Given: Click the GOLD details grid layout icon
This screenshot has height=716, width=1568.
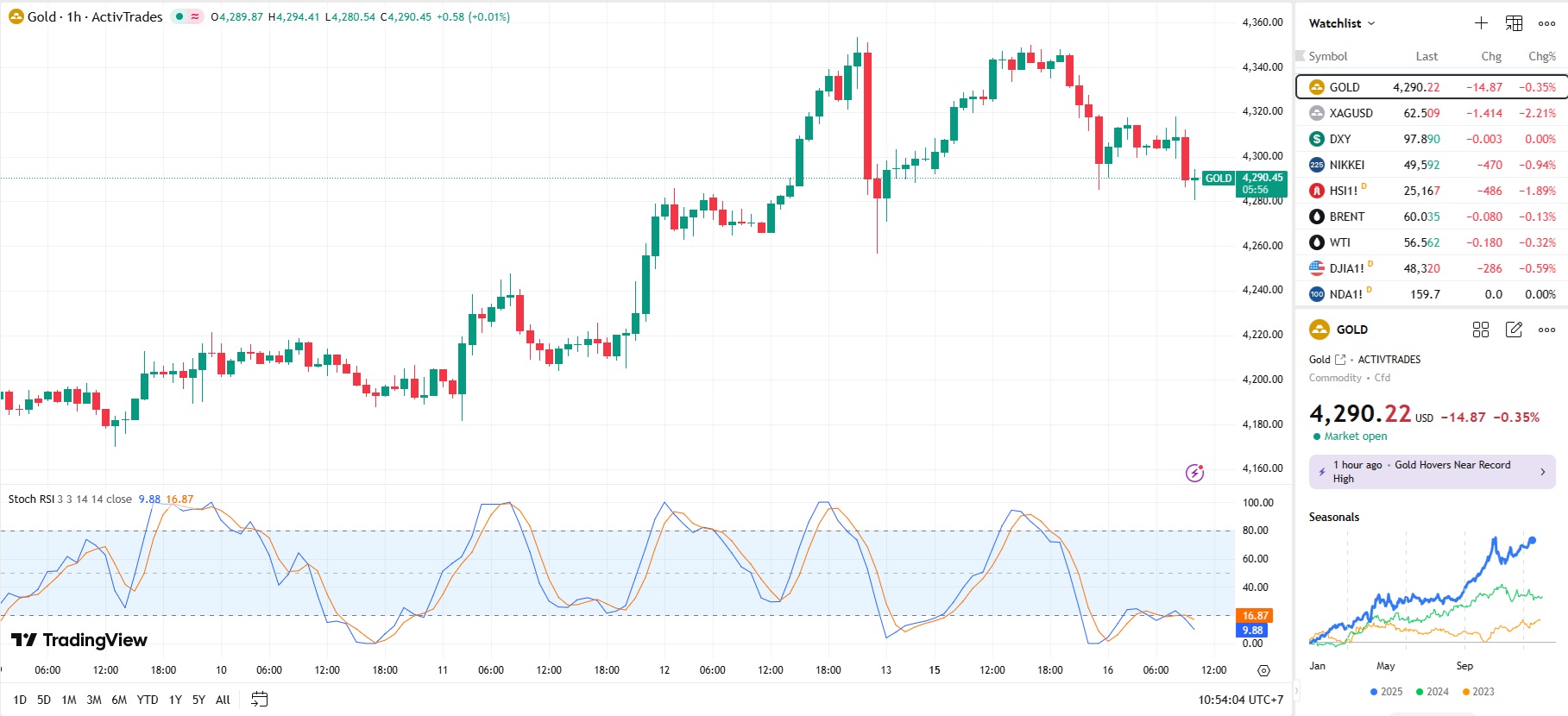Looking at the screenshot, I should [1481, 330].
